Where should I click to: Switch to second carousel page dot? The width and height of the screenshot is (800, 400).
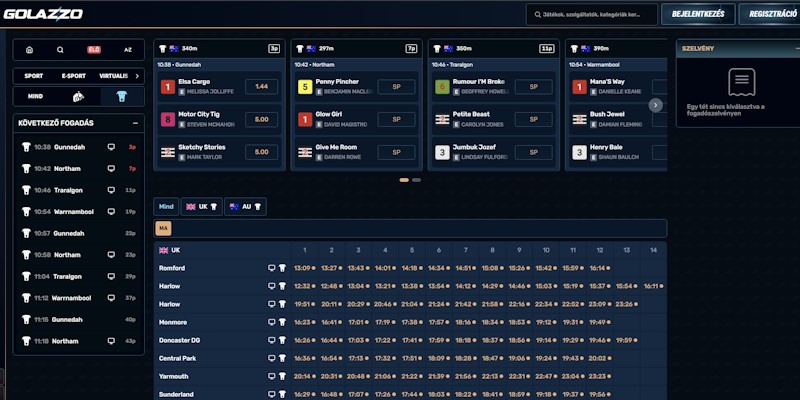[416, 180]
